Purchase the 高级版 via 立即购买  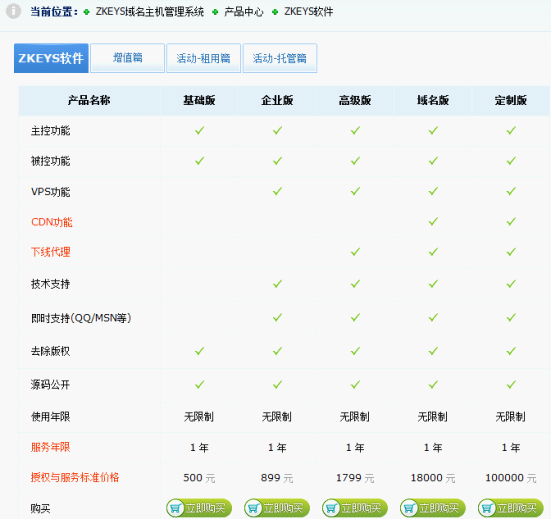[x=355, y=508]
